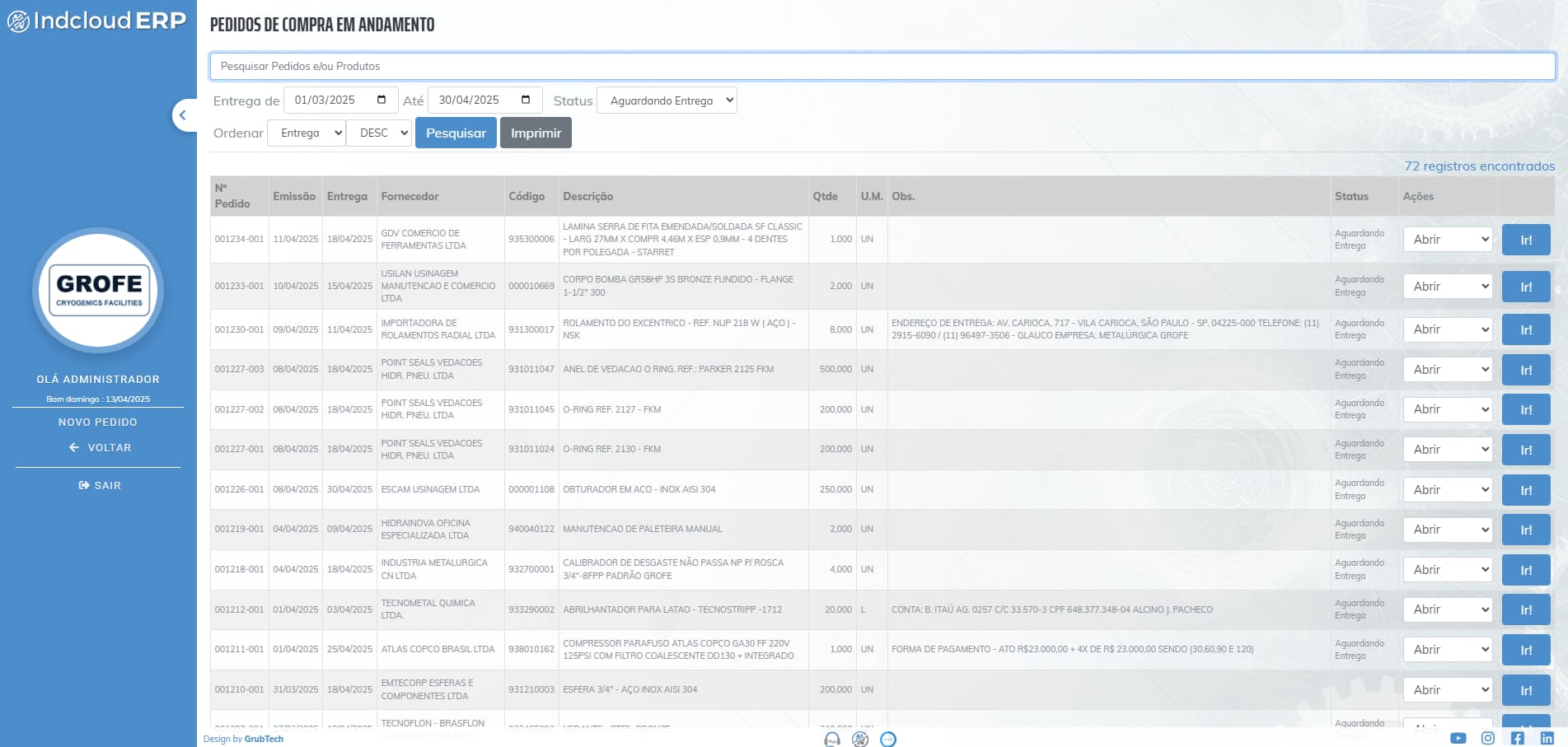Expand the Status dropdown 'Aguardando Entrega'

667,100
